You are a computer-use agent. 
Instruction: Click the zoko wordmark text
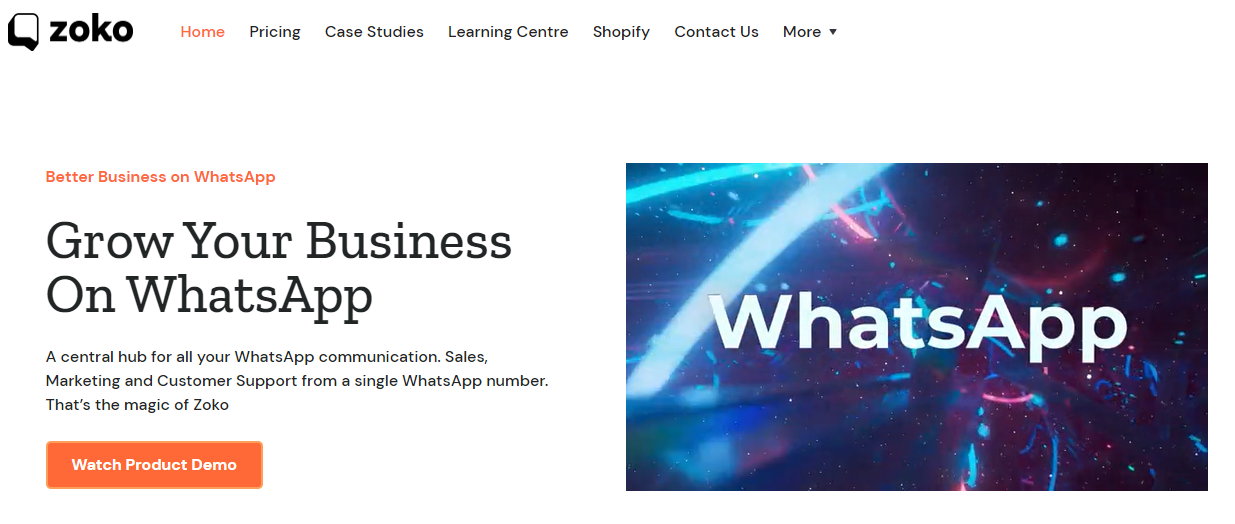[x=91, y=30]
